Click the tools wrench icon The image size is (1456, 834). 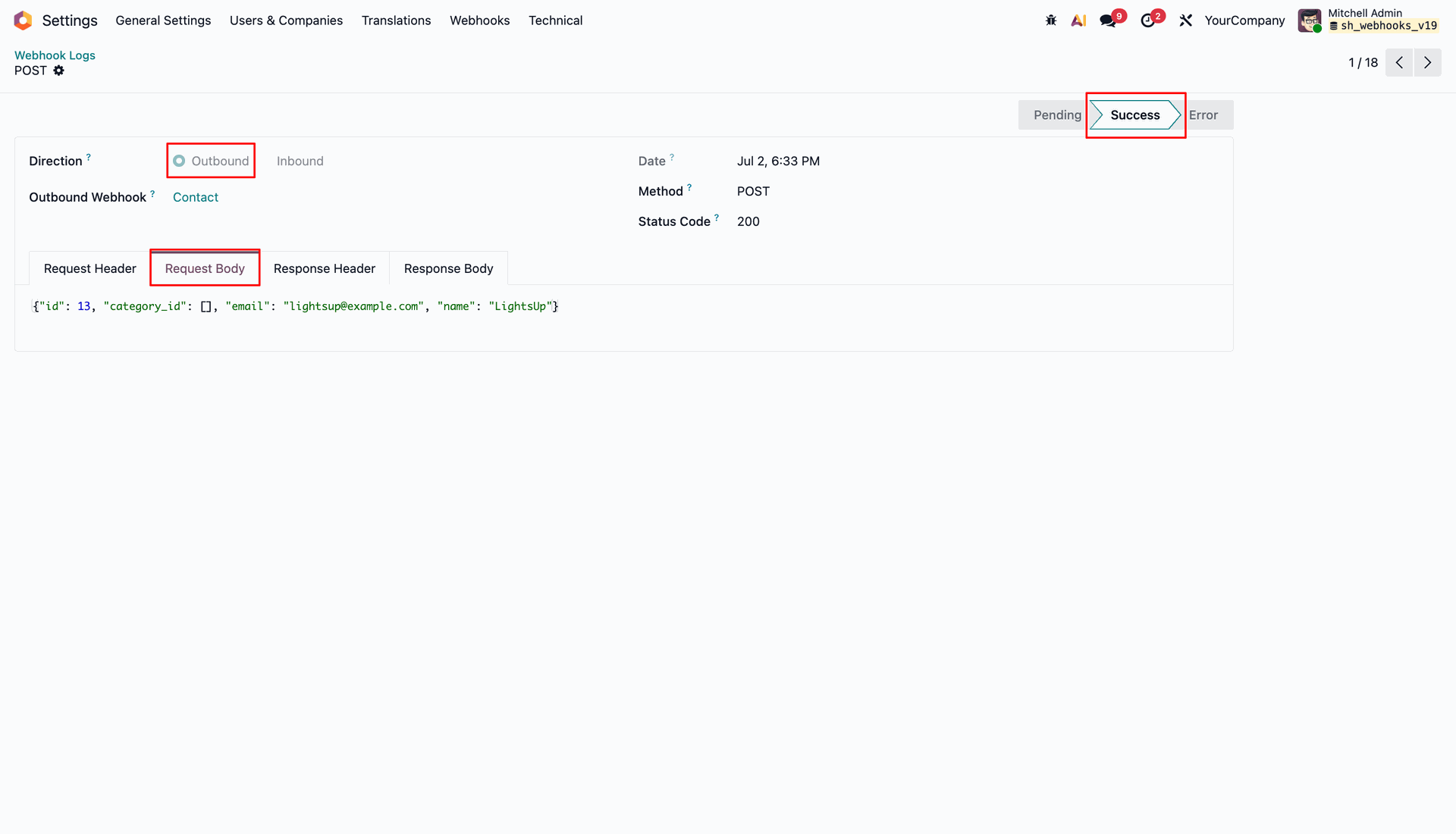[x=1186, y=20]
